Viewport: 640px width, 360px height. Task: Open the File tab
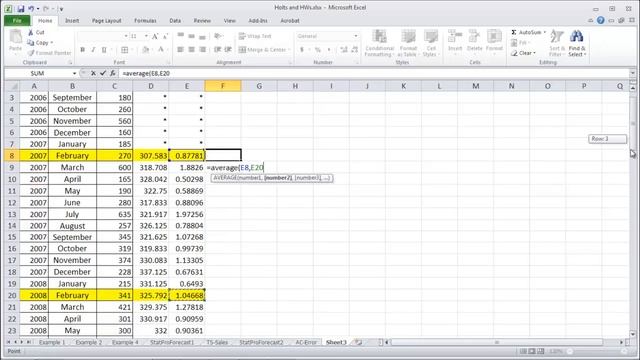[x=17, y=20]
